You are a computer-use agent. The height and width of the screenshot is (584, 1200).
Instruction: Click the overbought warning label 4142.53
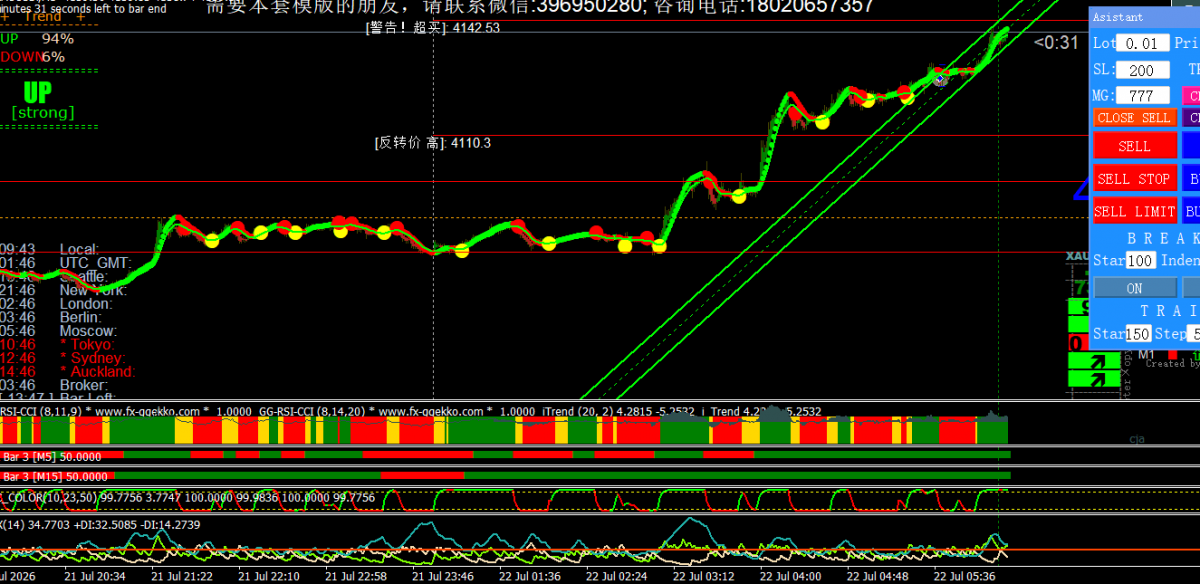click(434, 28)
